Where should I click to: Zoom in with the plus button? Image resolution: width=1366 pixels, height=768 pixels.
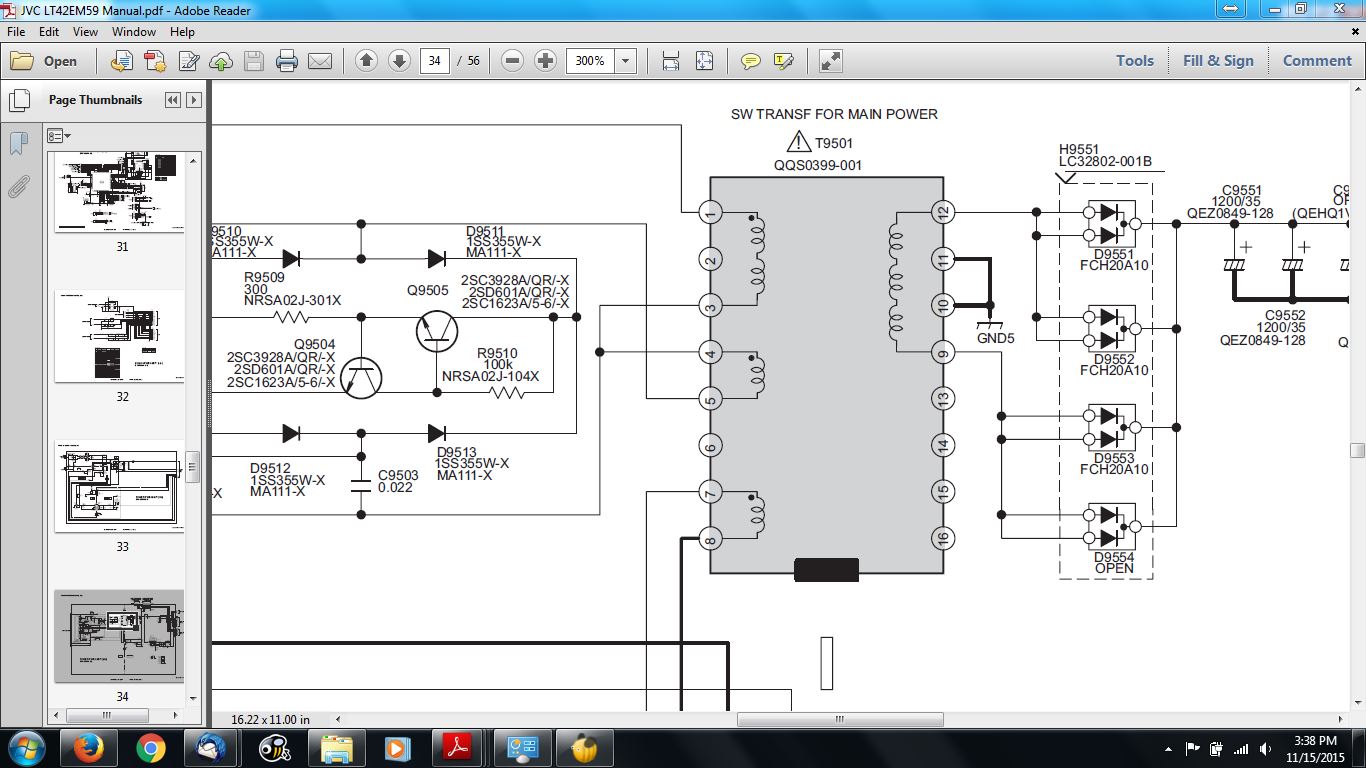(x=545, y=61)
